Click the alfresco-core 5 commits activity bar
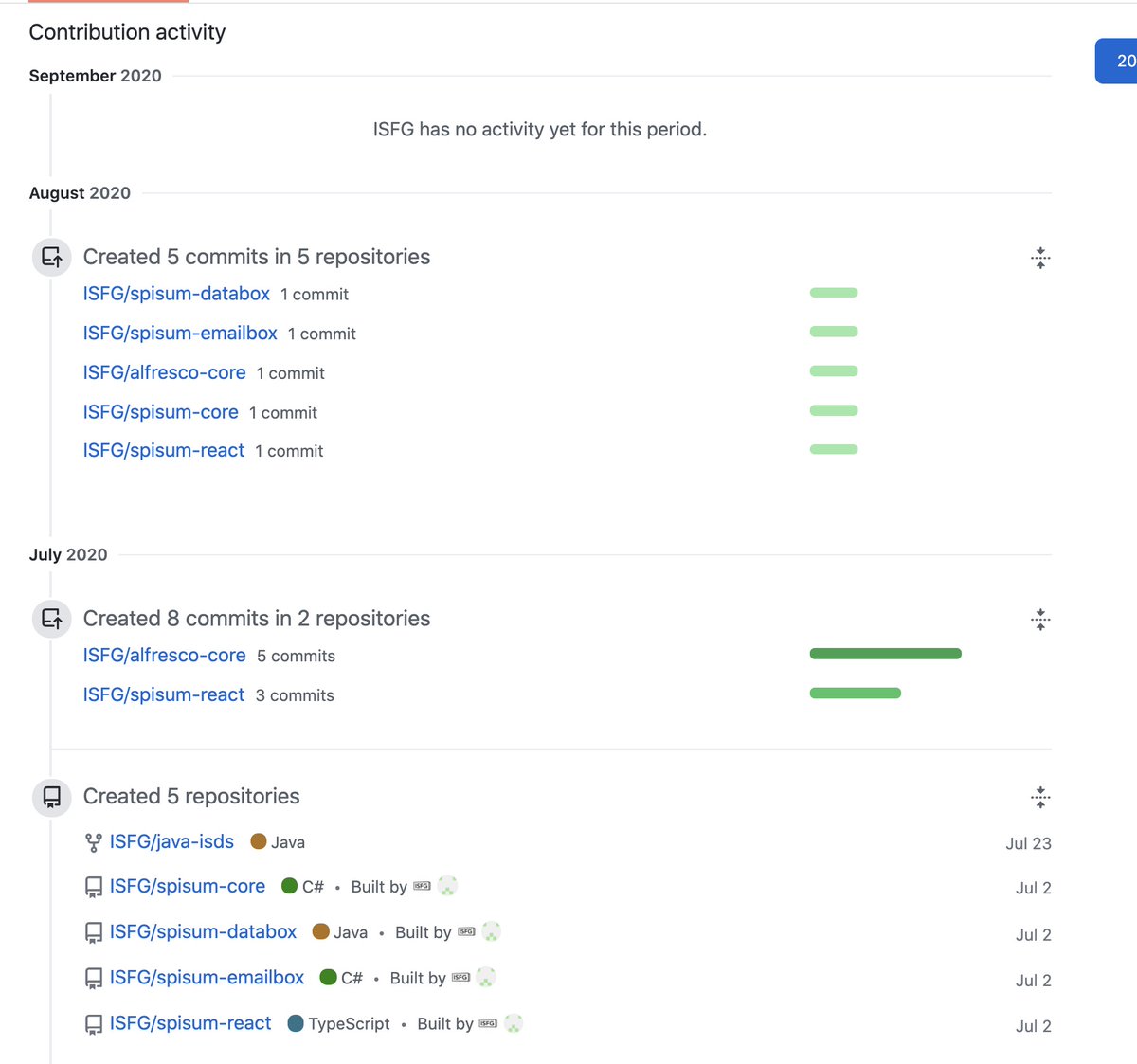This screenshot has height=1064, width=1137. [x=886, y=654]
